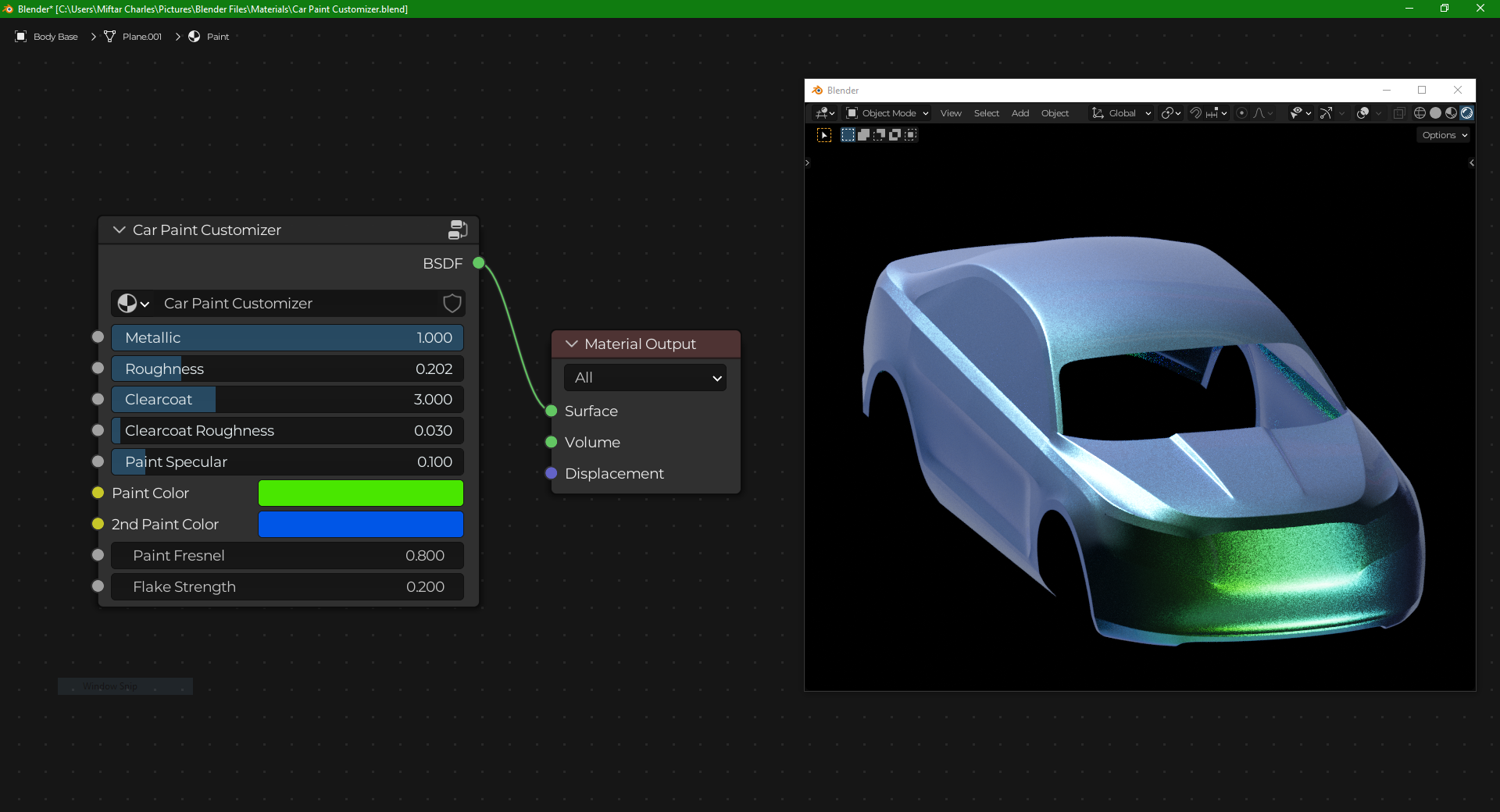The image size is (1500, 812).
Task: Select the Material Preview shading sphere
Action: (1451, 113)
